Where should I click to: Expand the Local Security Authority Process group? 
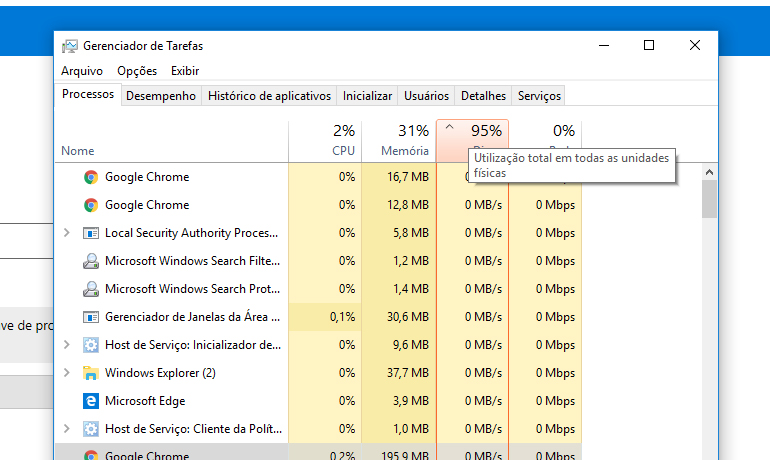coord(67,233)
